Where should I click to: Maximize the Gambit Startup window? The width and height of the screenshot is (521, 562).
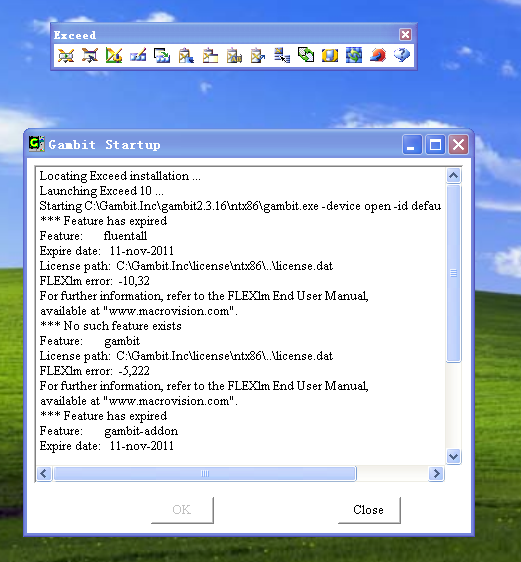pos(435,145)
